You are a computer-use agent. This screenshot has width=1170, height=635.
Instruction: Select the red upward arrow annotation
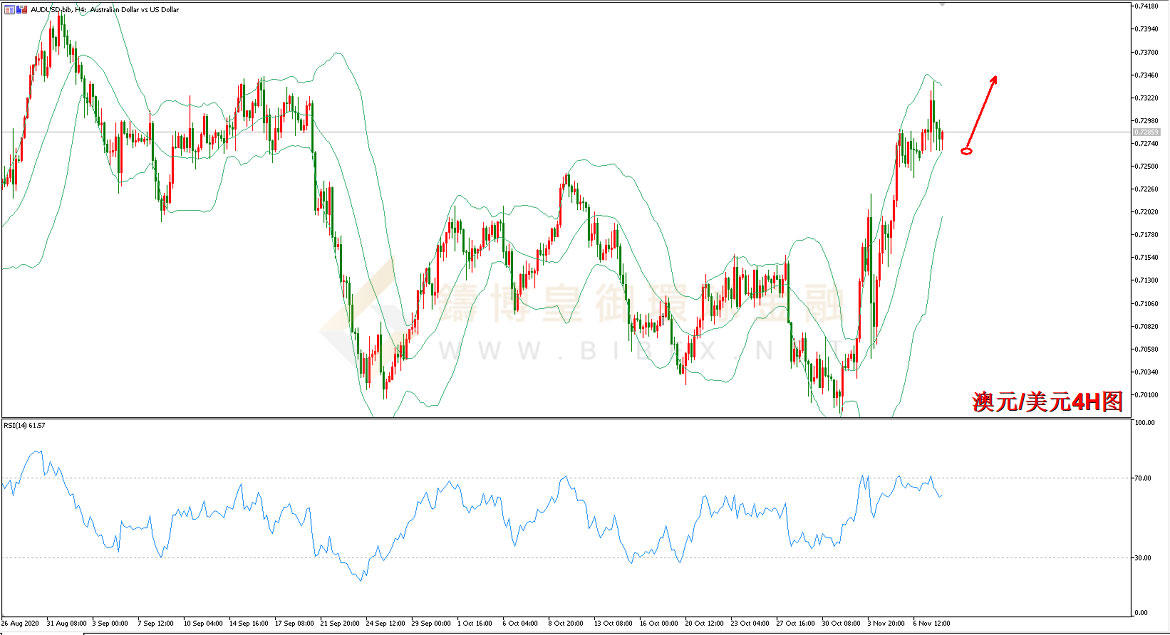981,111
